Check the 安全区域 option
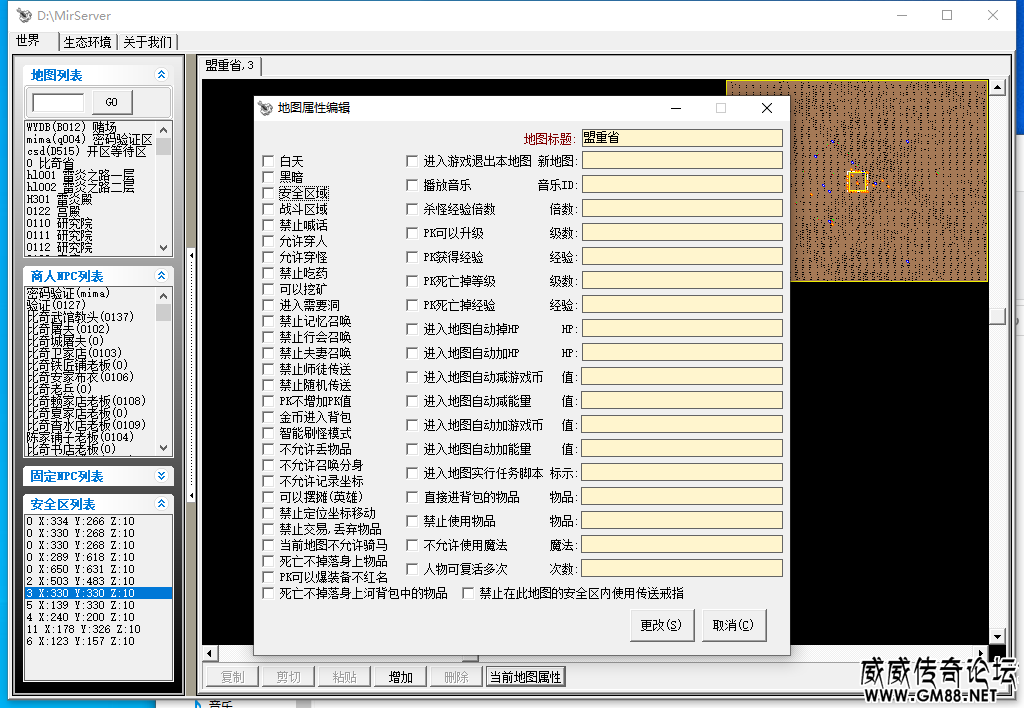This screenshot has height=708, width=1024. 268,193
